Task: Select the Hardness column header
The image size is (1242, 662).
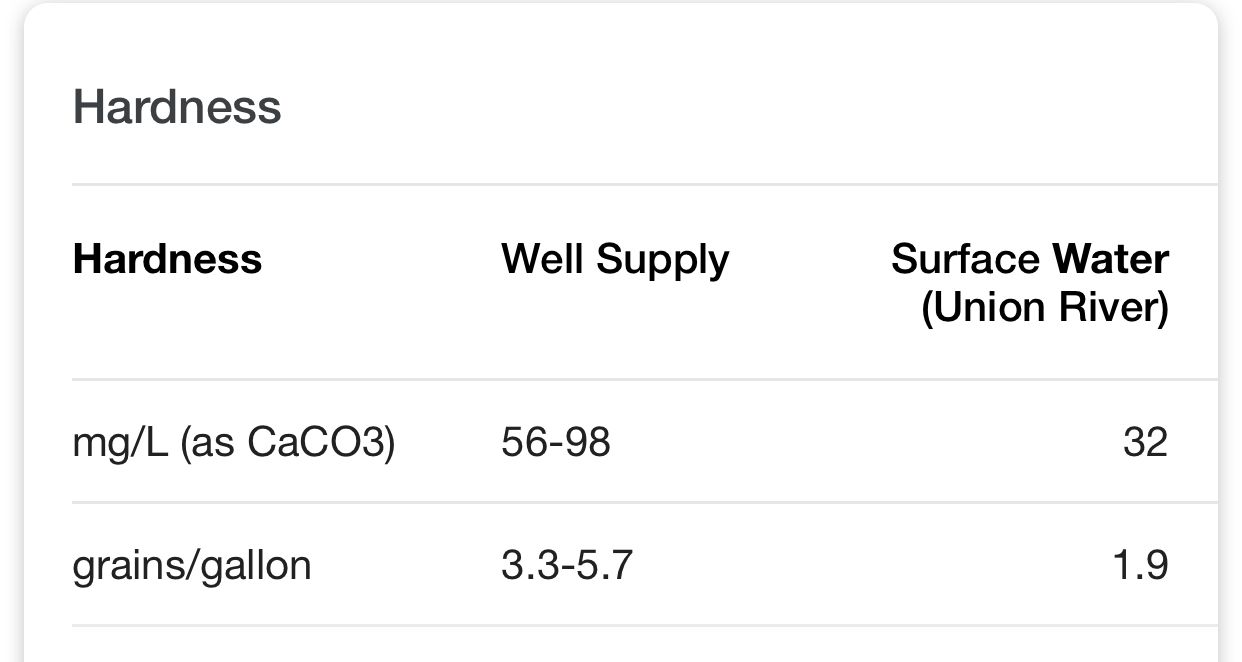Action: (167, 259)
